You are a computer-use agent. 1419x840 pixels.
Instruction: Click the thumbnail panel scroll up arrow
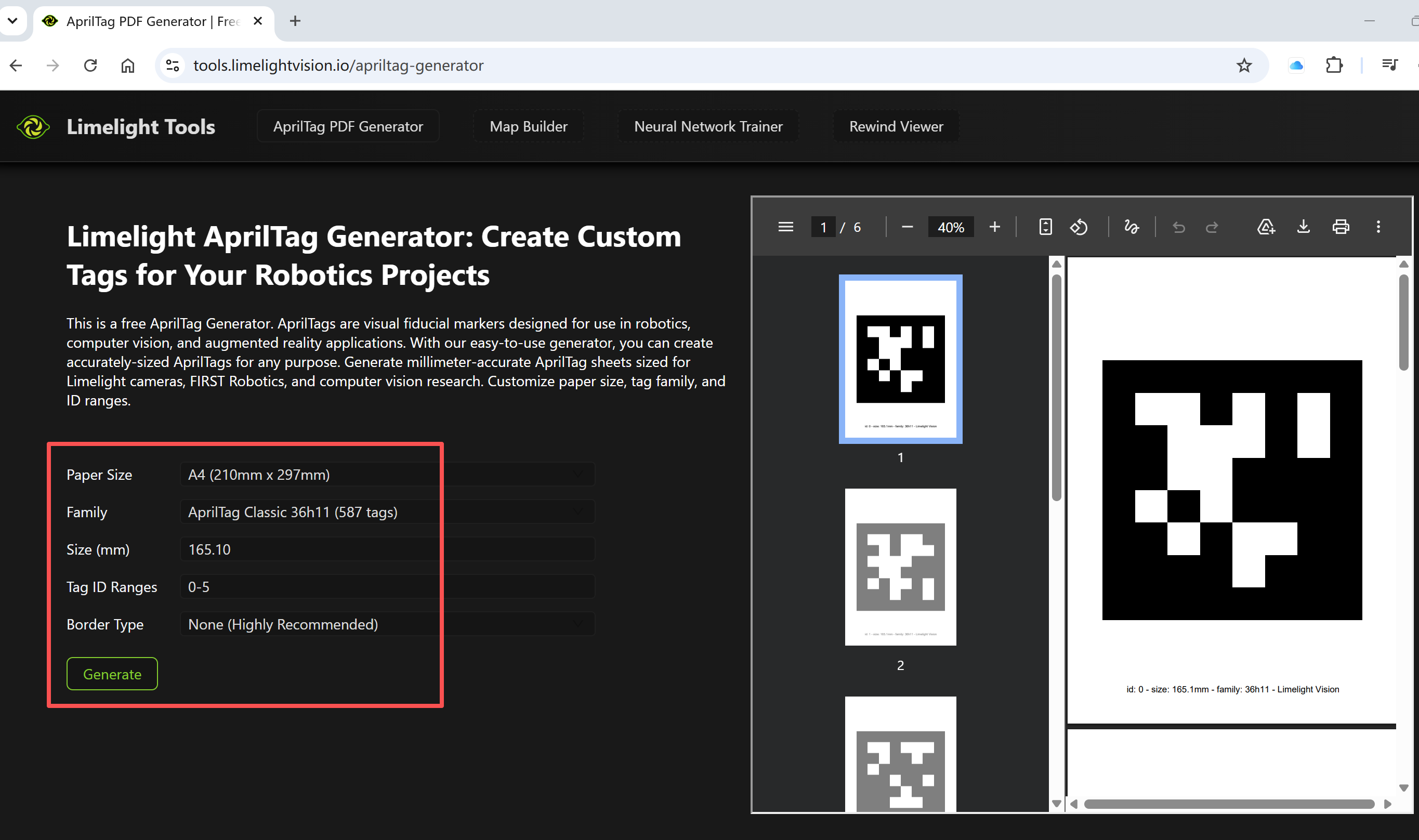coord(1056,265)
